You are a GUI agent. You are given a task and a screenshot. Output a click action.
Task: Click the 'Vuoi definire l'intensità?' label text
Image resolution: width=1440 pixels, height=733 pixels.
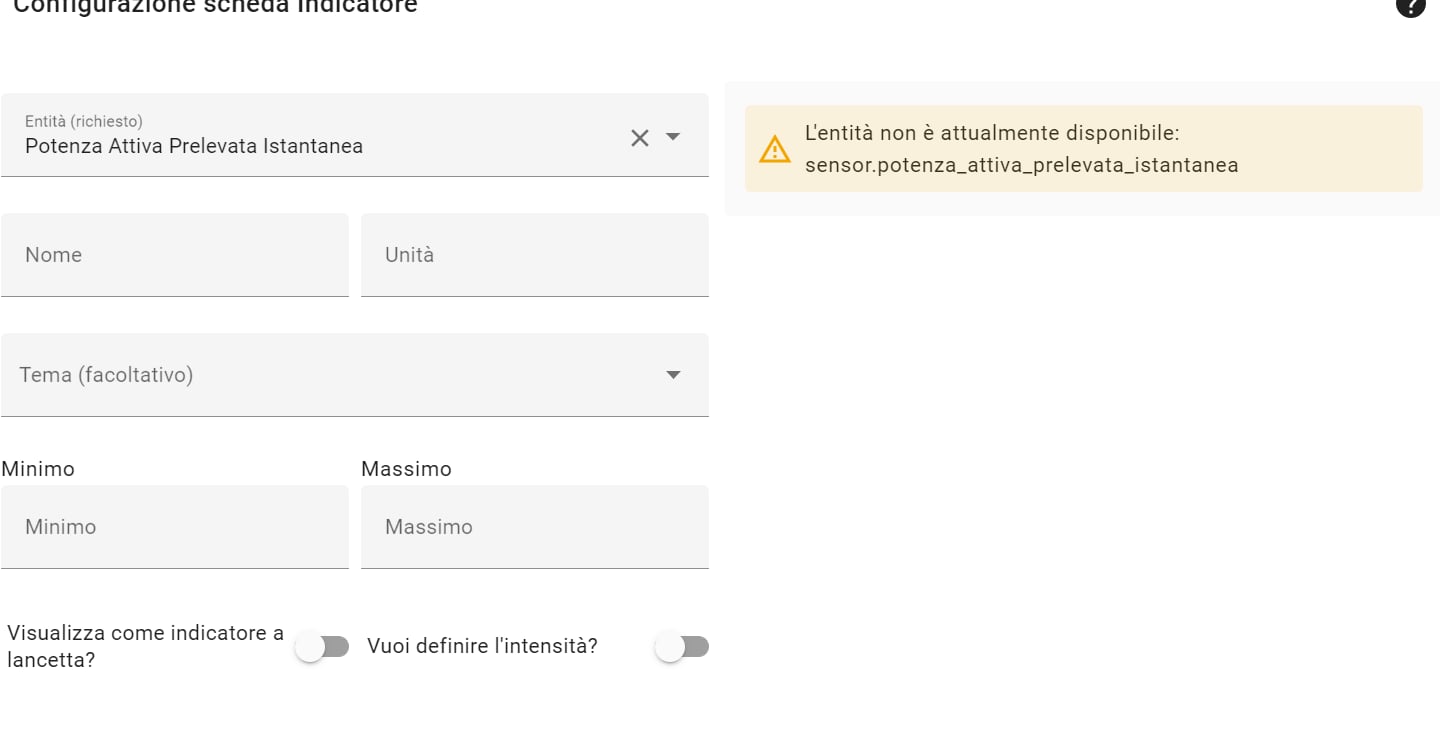click(x=482, y=646)
